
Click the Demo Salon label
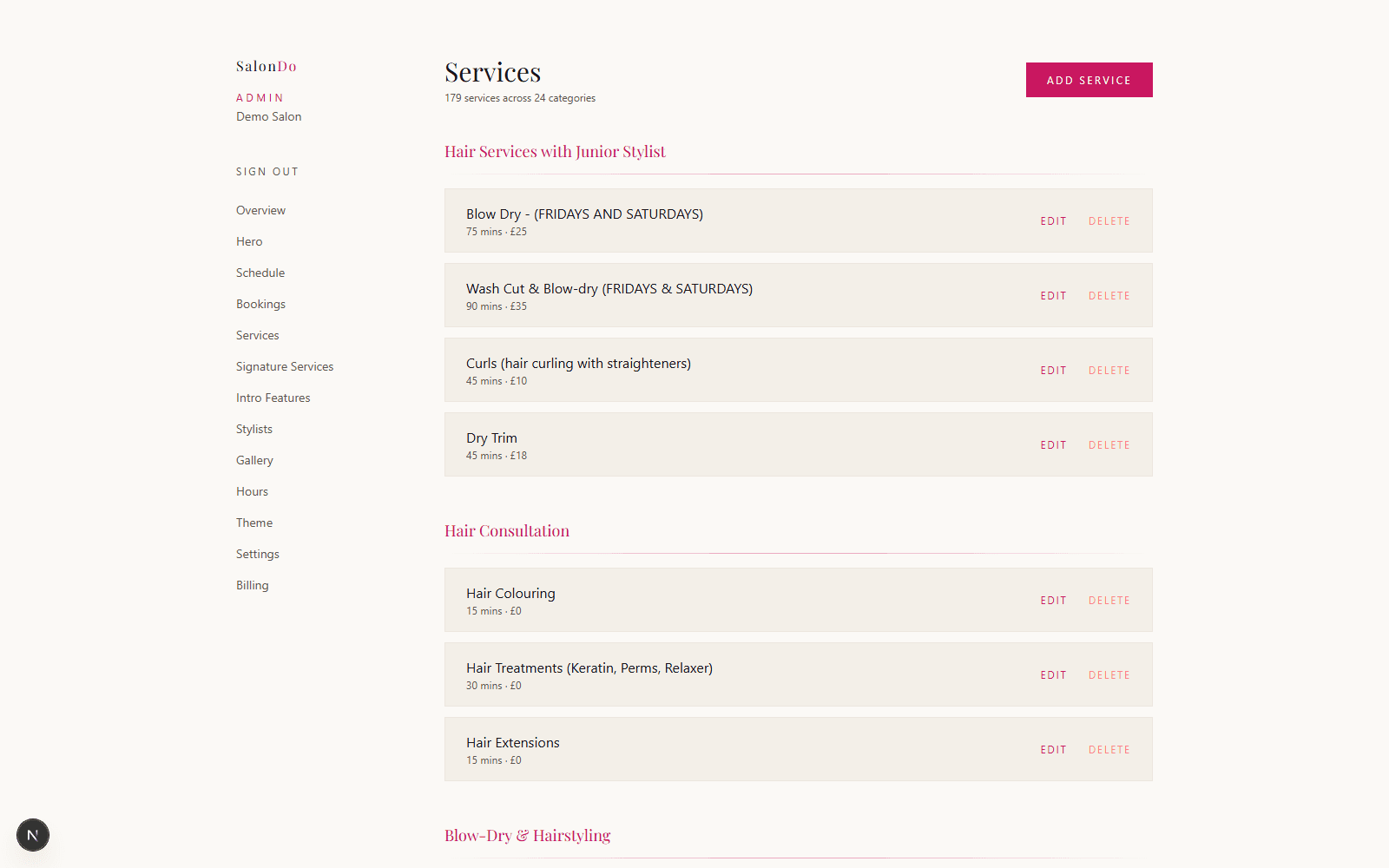point(269,116)
